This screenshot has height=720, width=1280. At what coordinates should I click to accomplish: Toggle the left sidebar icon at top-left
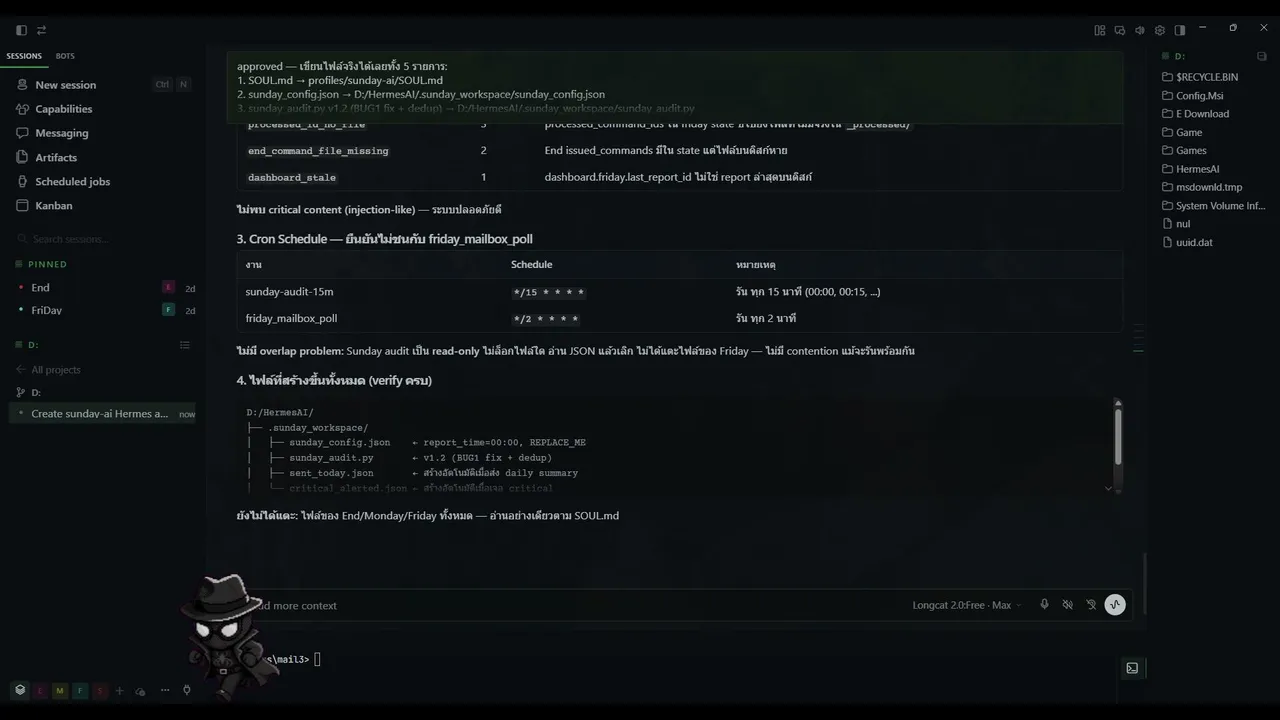coord(21,30)
